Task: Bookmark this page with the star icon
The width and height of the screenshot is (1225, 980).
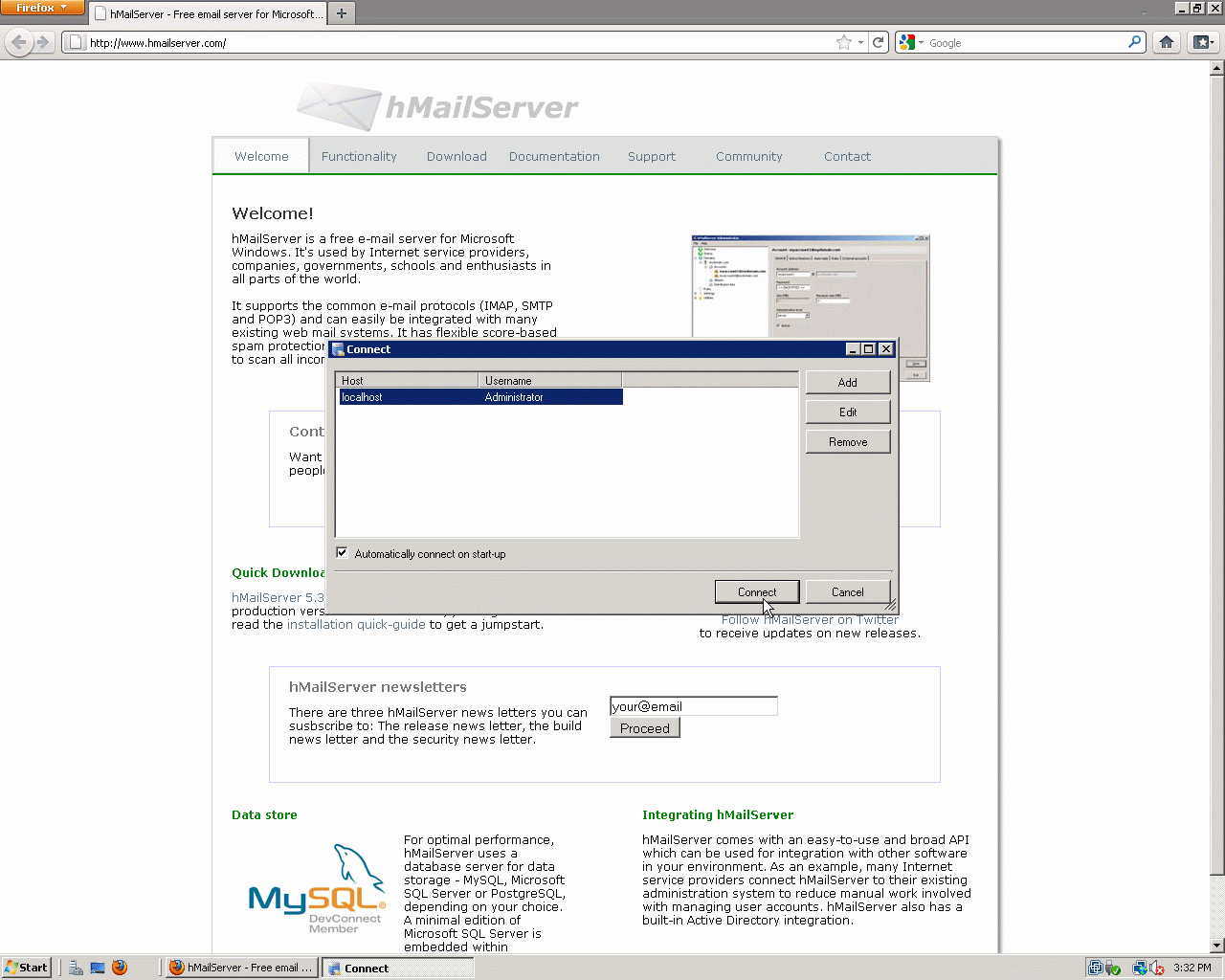Action: pyautogui.click(x=844, y=42)
